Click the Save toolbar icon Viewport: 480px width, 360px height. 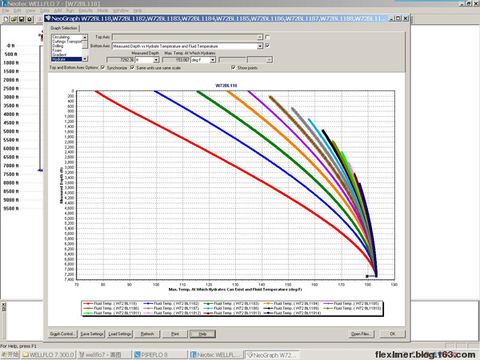22,19
